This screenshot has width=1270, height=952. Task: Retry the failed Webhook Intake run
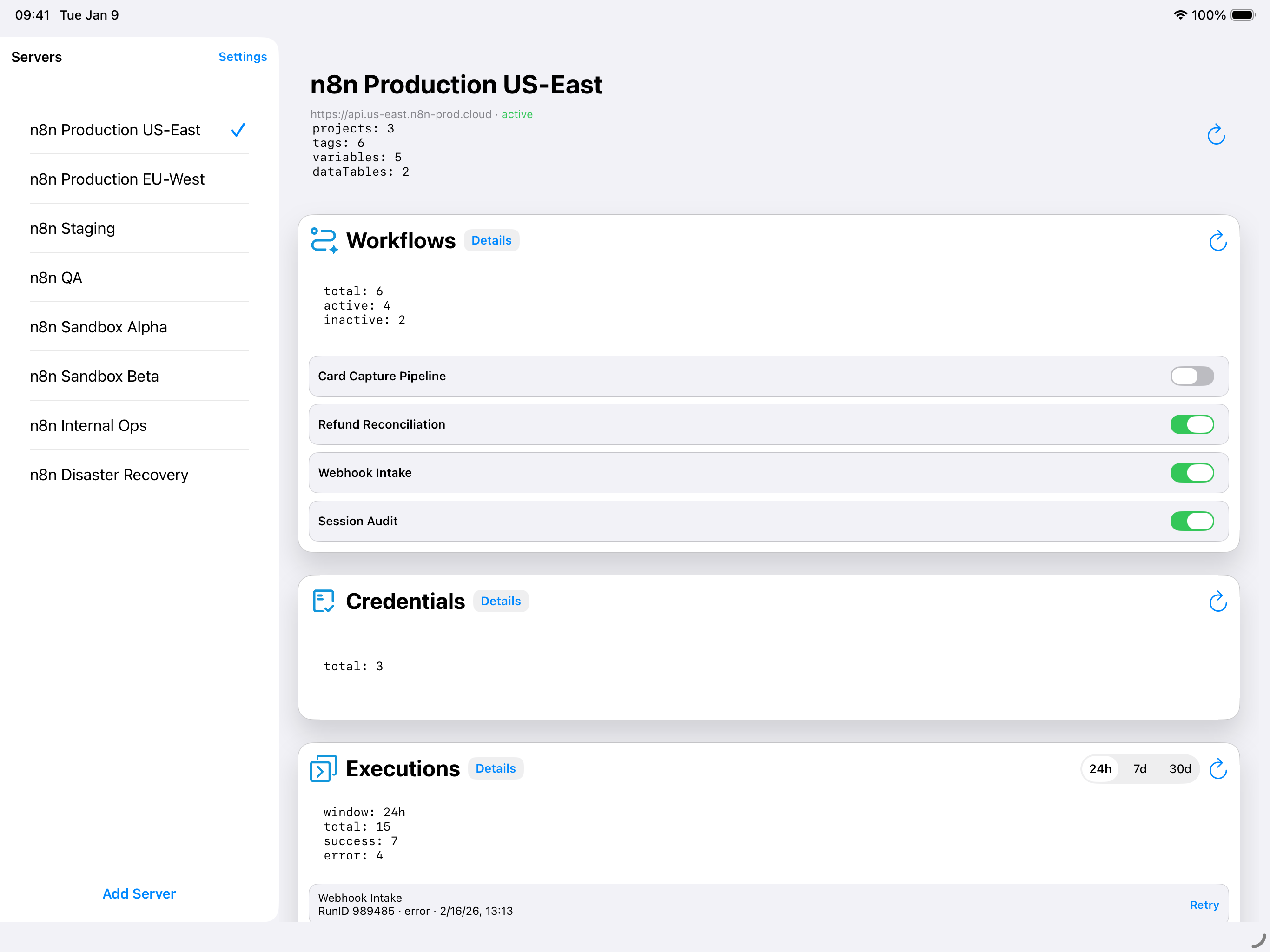click(1204, 905)
